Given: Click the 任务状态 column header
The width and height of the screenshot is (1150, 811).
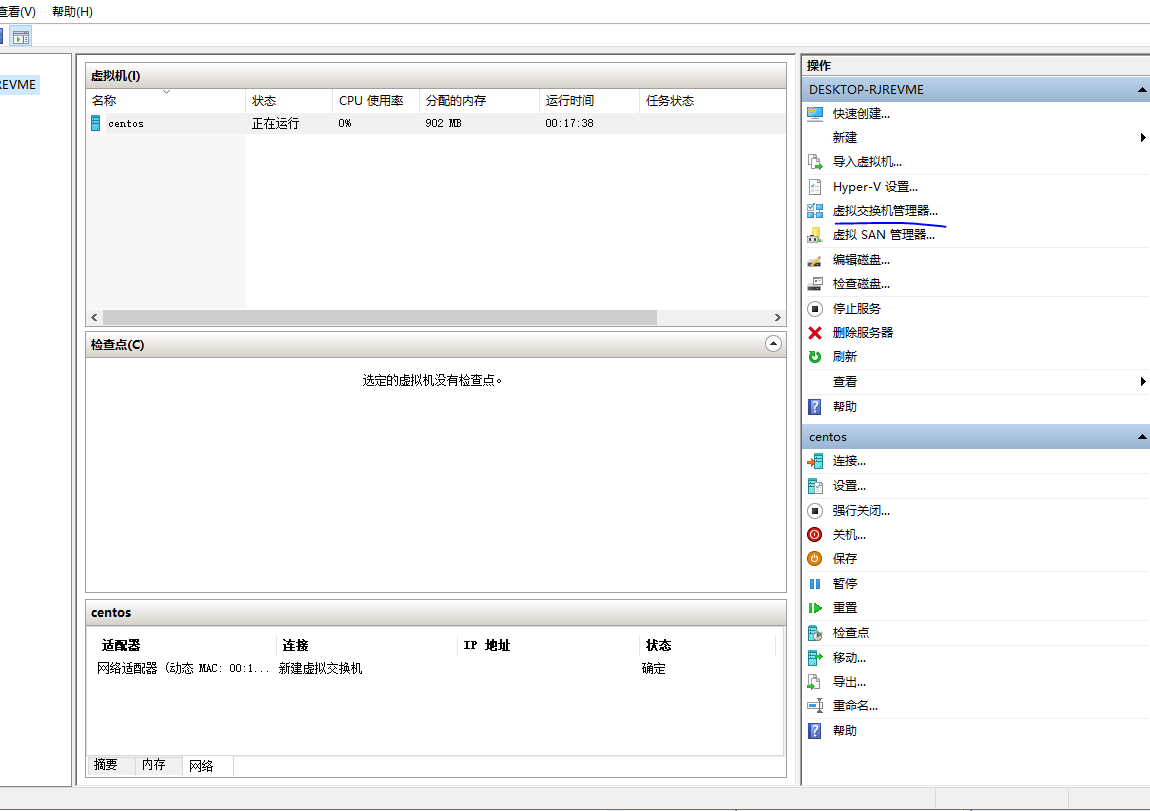Looking at the screenshot, I should tap(712, 100).
